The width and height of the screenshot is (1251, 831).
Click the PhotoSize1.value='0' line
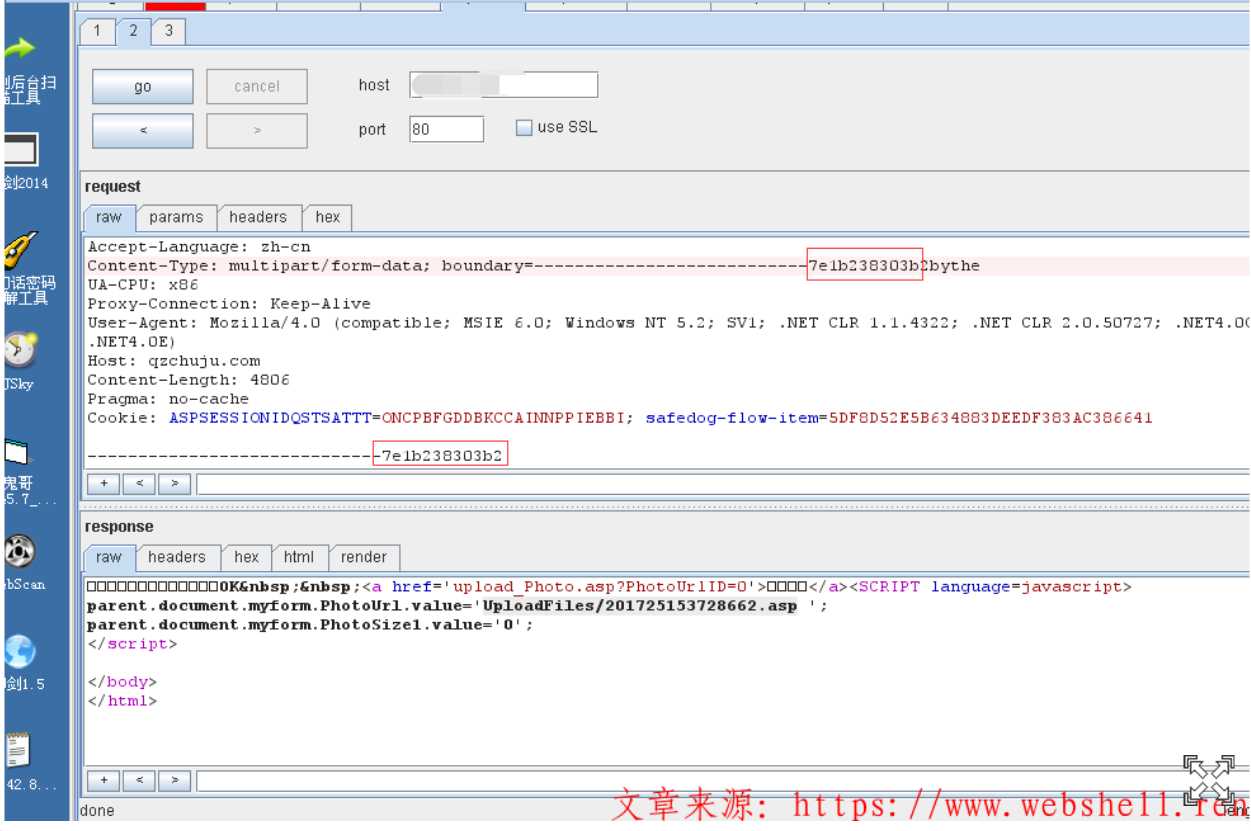(x=311, y=625)
